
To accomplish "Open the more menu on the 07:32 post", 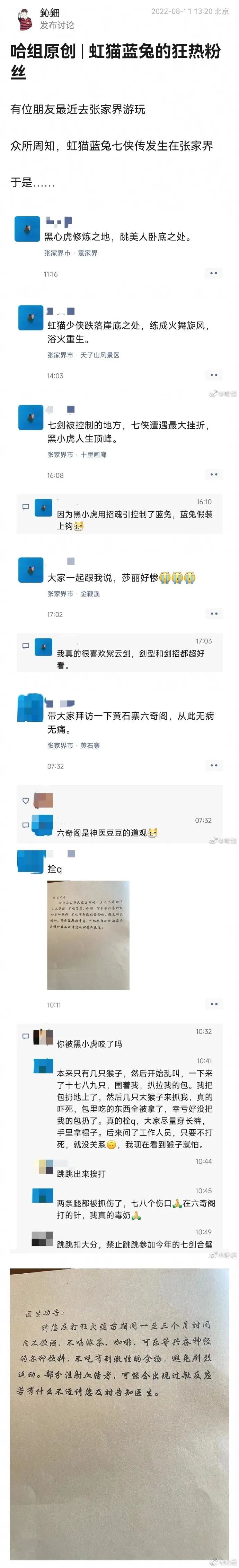I will (x=213, y=765).
